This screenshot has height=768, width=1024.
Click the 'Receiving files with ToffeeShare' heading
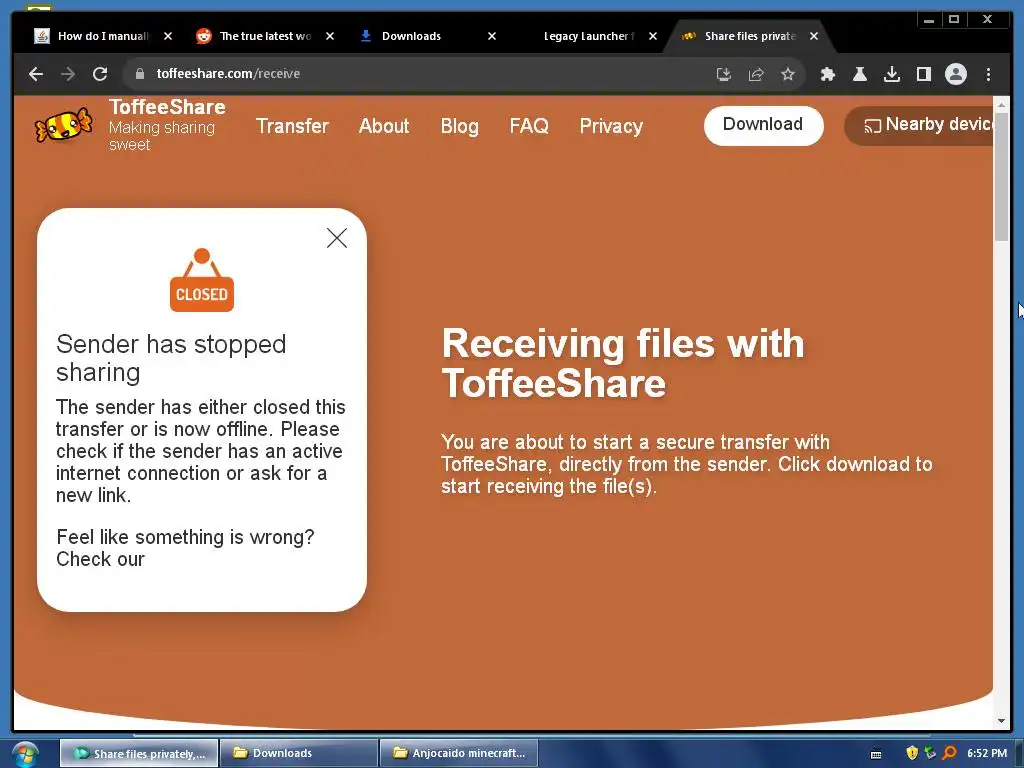pyautogui.click(x=623, y=363)
